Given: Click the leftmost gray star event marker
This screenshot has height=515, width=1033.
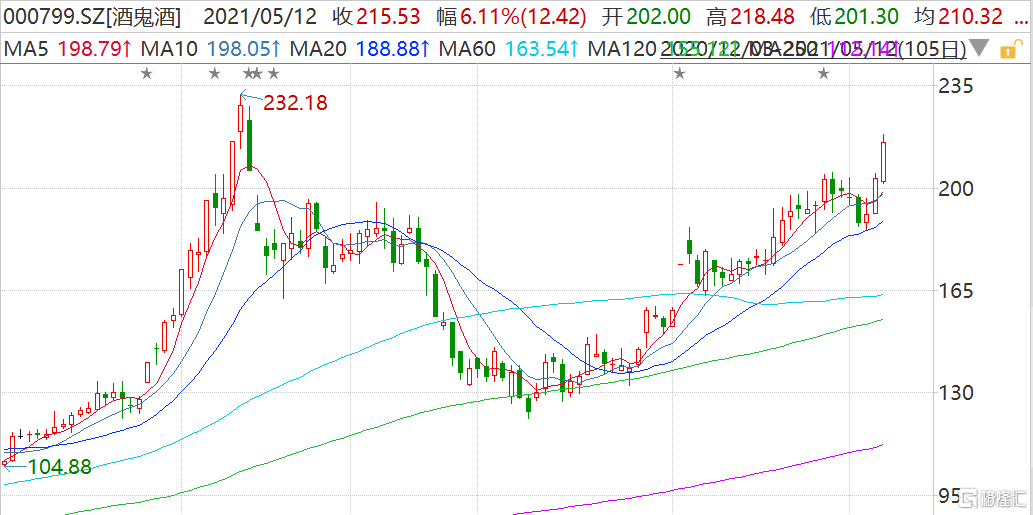Looking at the screenshot, I should 146,74.
